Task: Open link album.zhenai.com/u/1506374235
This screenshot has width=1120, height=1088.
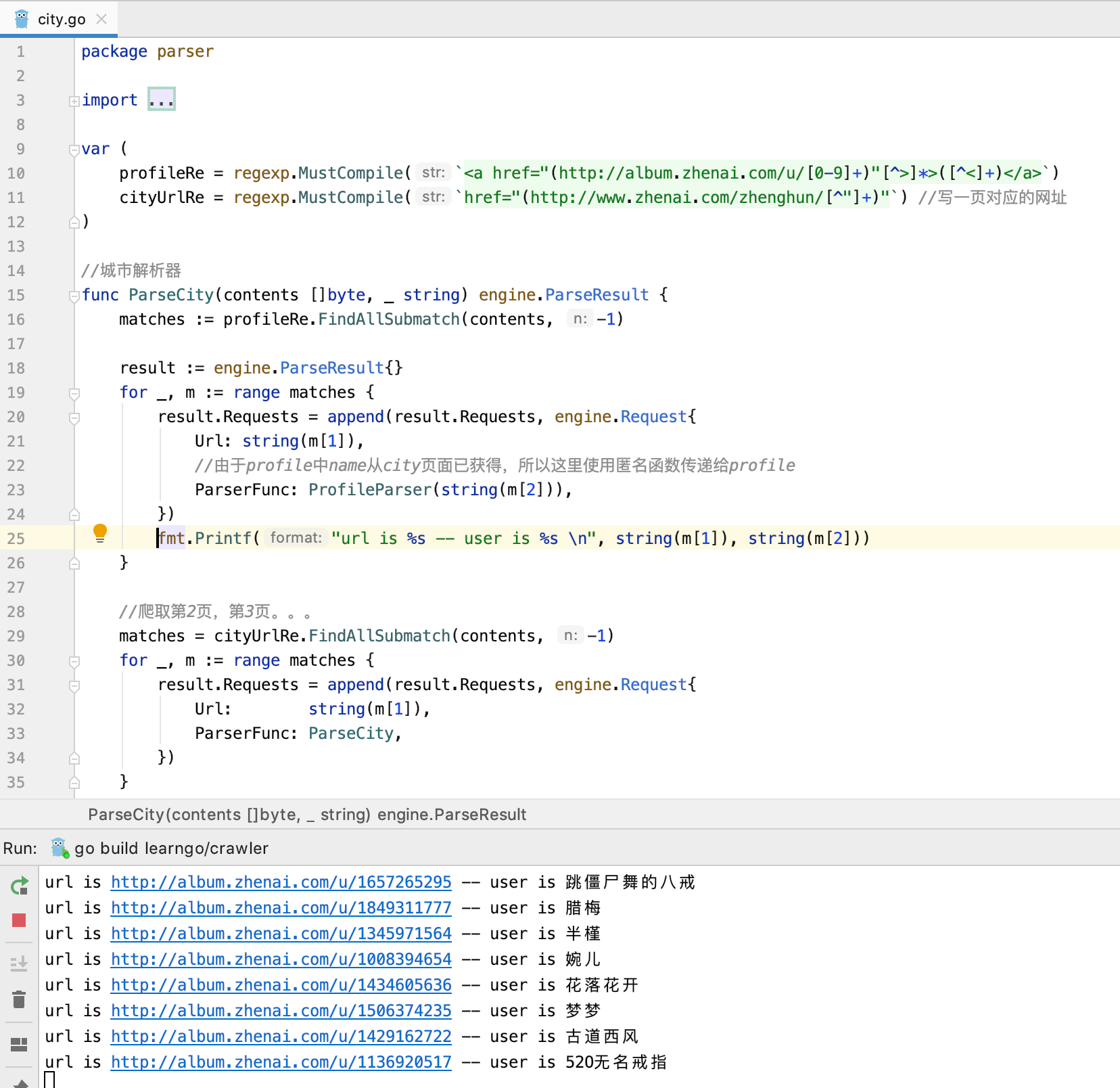Action: 281,1011
